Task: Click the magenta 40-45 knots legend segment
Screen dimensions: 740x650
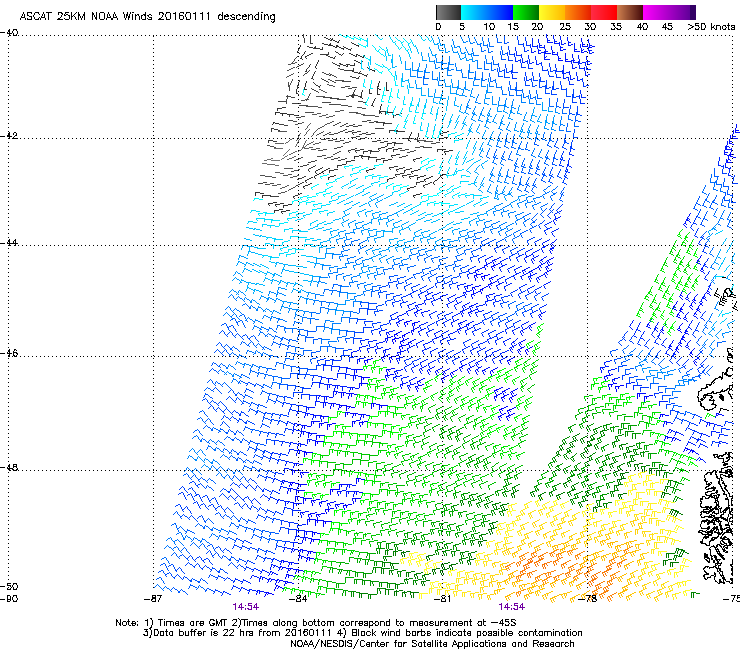Action: (656, 12)
